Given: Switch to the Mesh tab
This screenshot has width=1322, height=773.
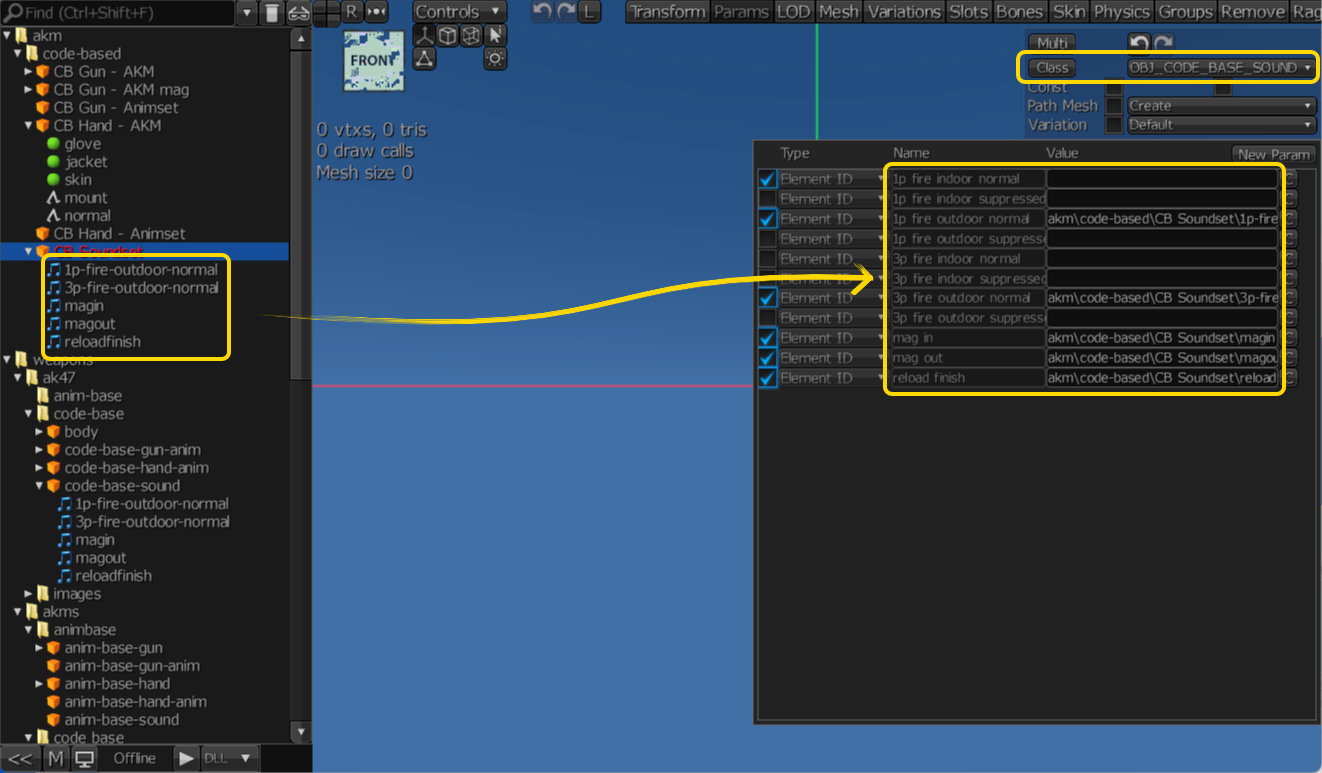Looking at the screenshot, I should pos(838,12).
